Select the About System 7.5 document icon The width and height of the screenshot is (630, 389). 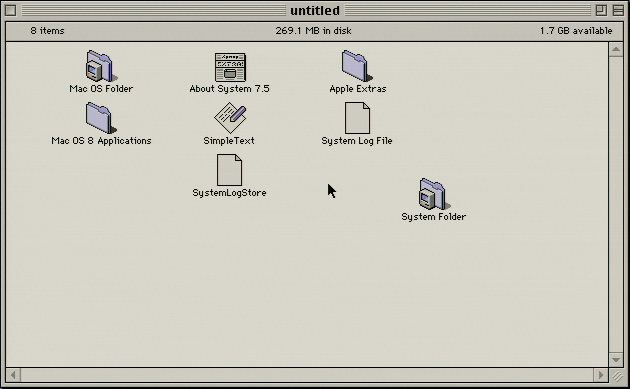tap(230, 67)
